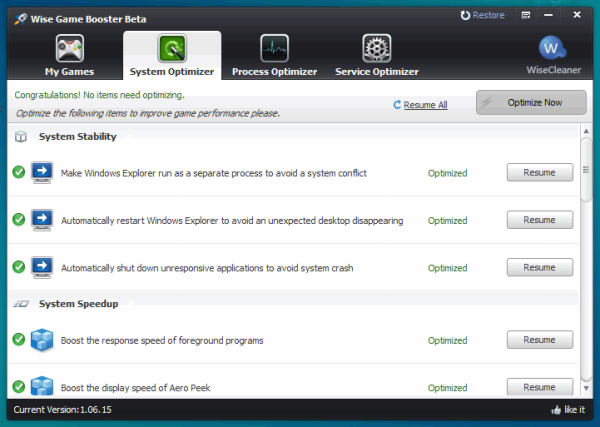Screen dimensions: 600x427
Task: Select the System Stability section header
Action: click(77, 137)
